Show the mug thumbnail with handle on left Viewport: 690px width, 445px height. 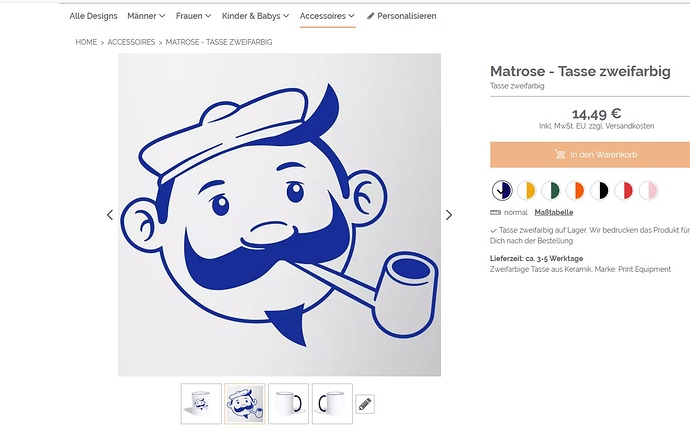(332, 403)
